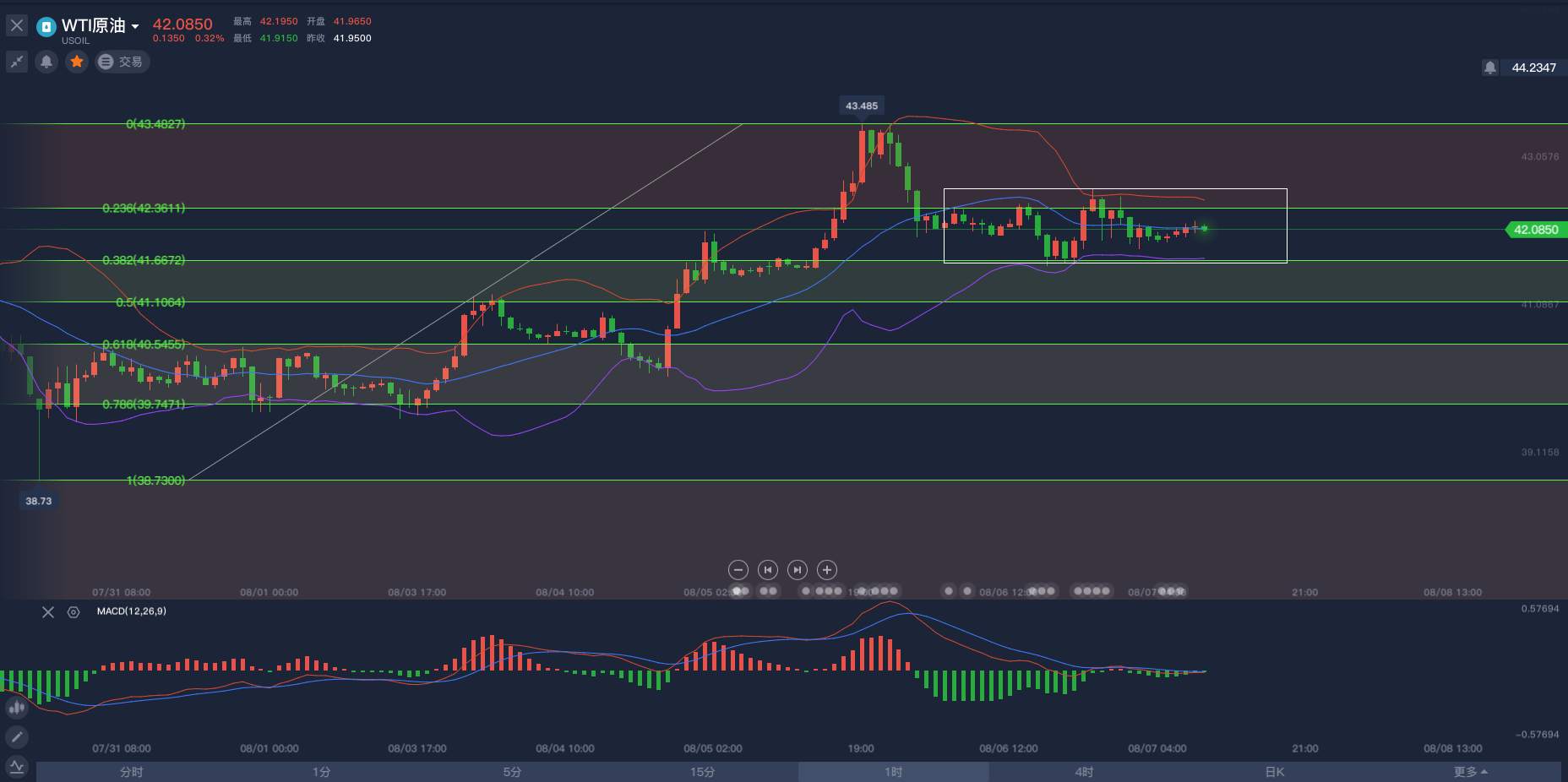Switch to the 1分 timeframe

click(322, 772)
